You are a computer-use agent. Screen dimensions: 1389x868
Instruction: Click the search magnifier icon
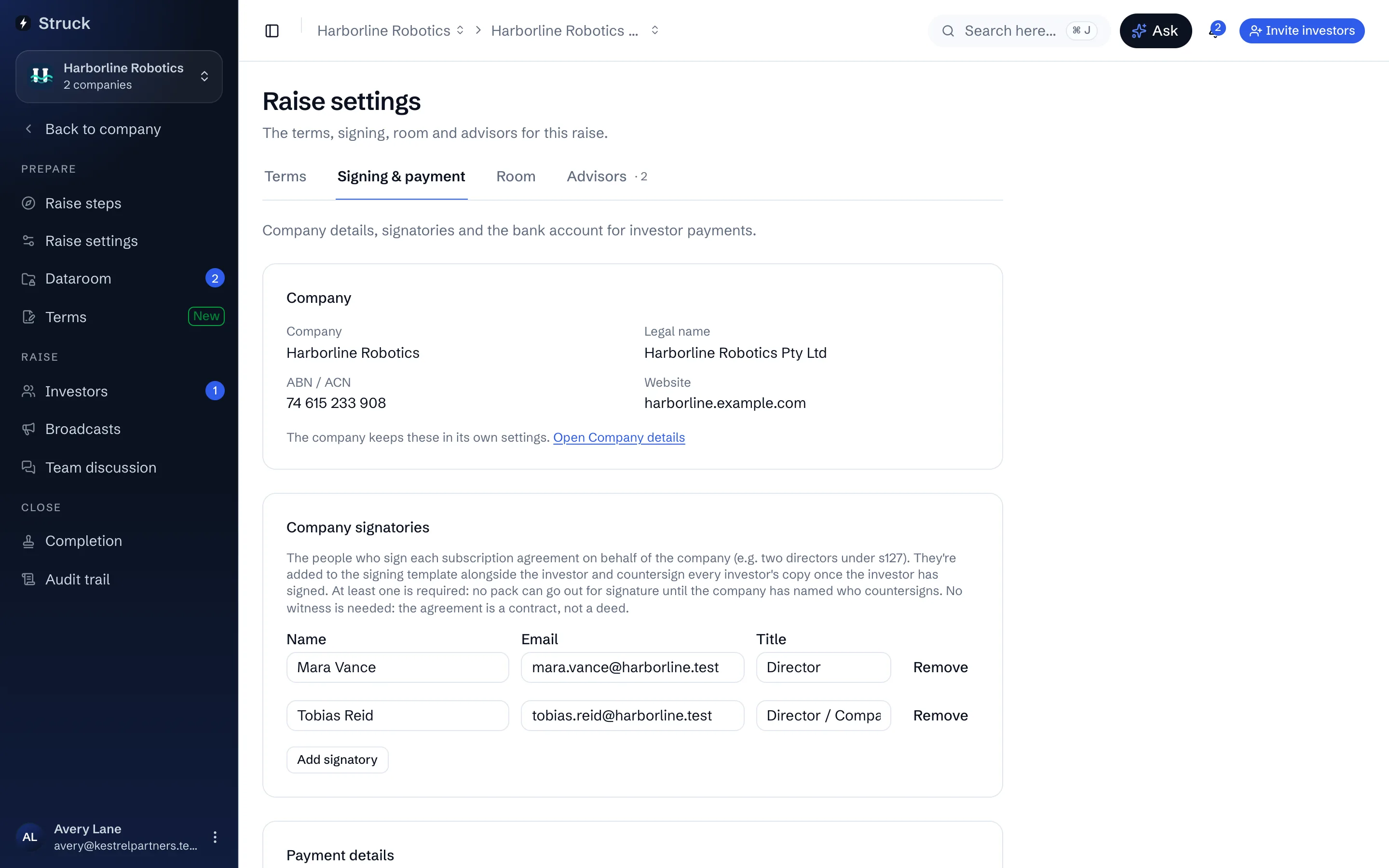click(948, 31)
